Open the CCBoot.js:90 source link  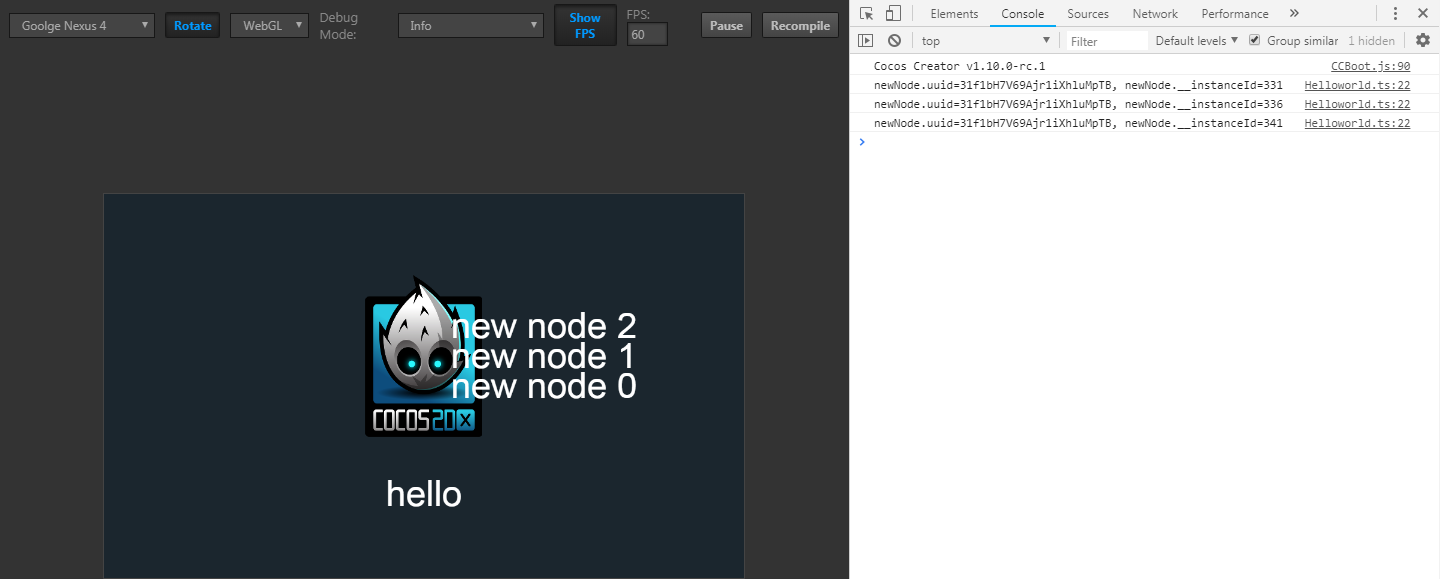coord(1370,66)
